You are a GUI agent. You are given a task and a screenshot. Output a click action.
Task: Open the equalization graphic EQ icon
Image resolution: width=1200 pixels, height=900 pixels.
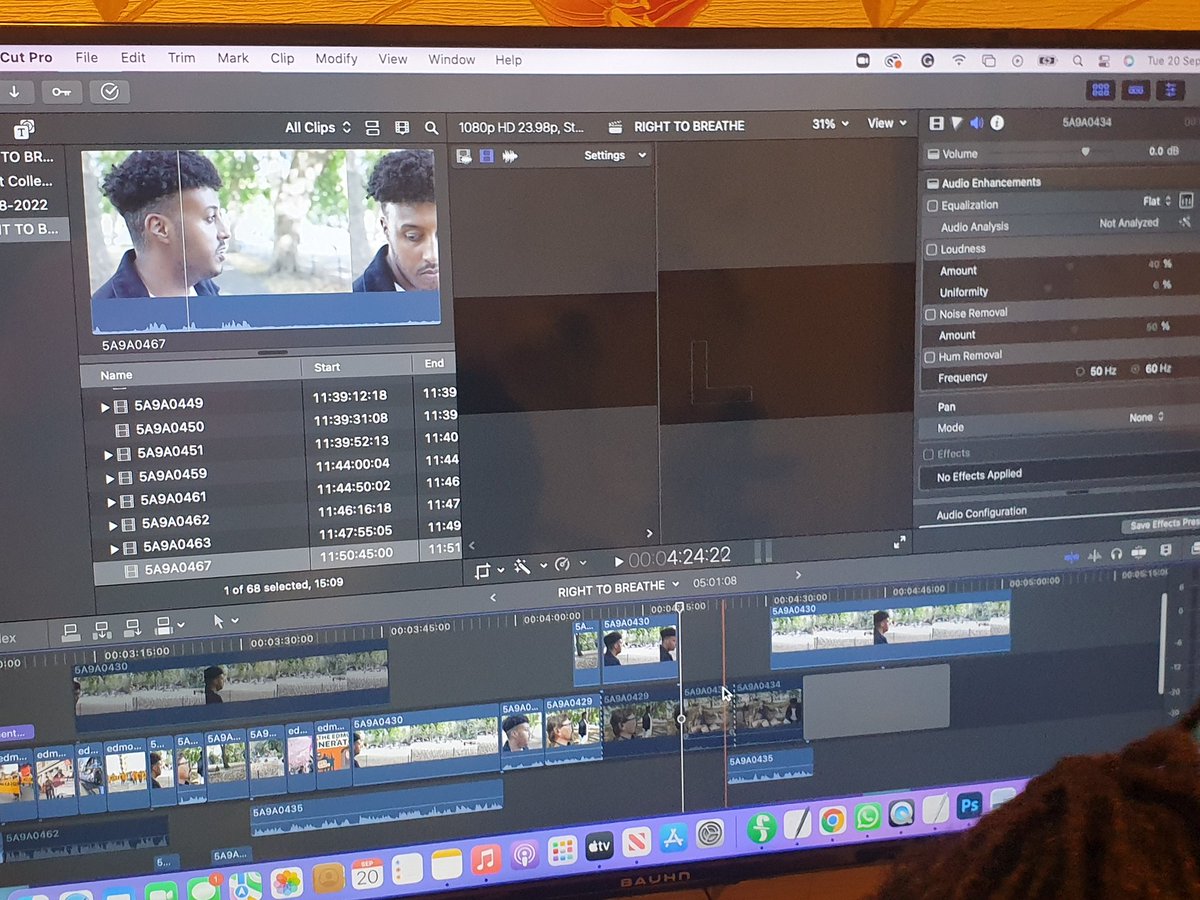coord(1186,201)
